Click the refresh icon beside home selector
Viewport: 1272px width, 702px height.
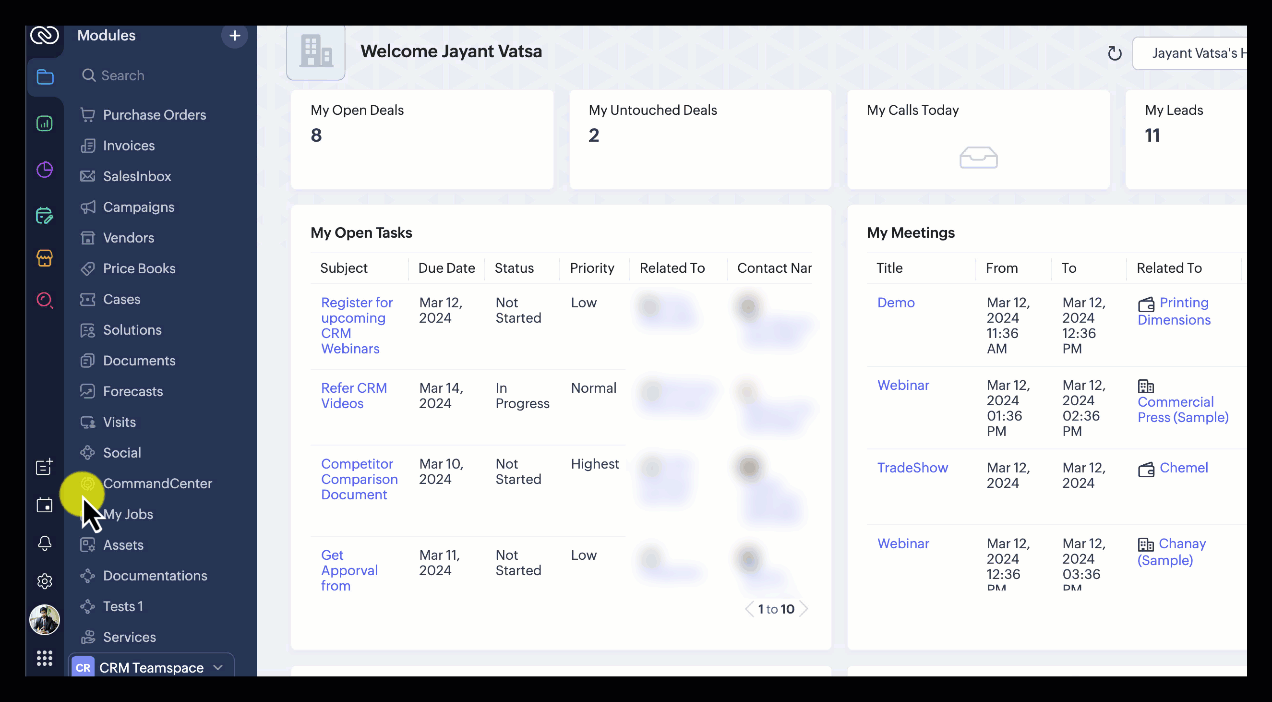tap(1114, 53)
